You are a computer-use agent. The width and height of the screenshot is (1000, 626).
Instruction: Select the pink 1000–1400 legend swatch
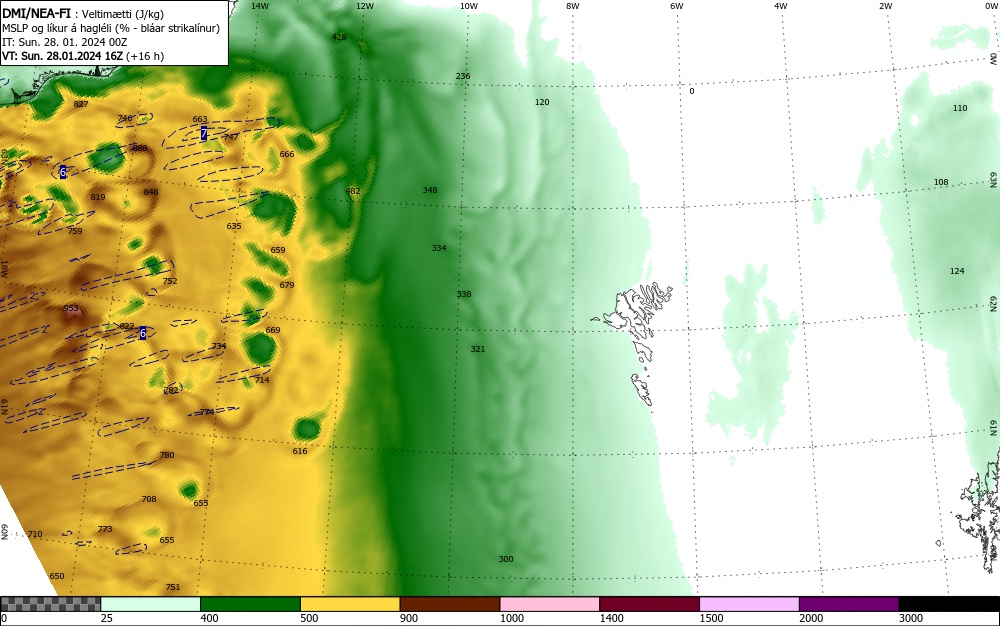pyautogui.click(x=550, y=604)
